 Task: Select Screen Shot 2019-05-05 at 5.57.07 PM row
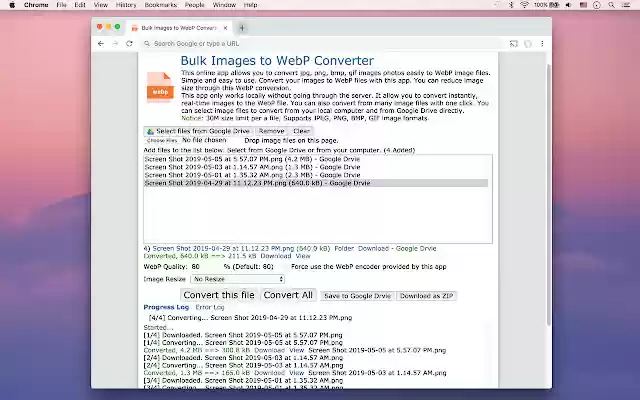click(x=316, y=159)
